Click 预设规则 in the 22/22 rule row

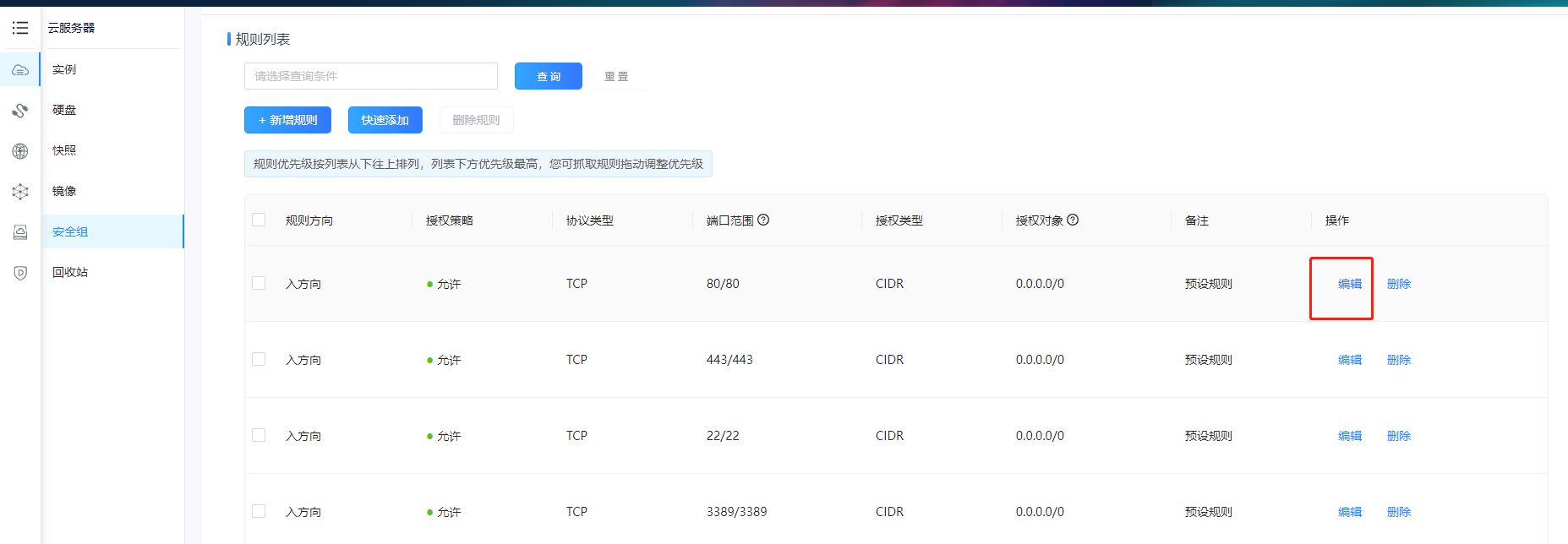(x=1209, y=436)
